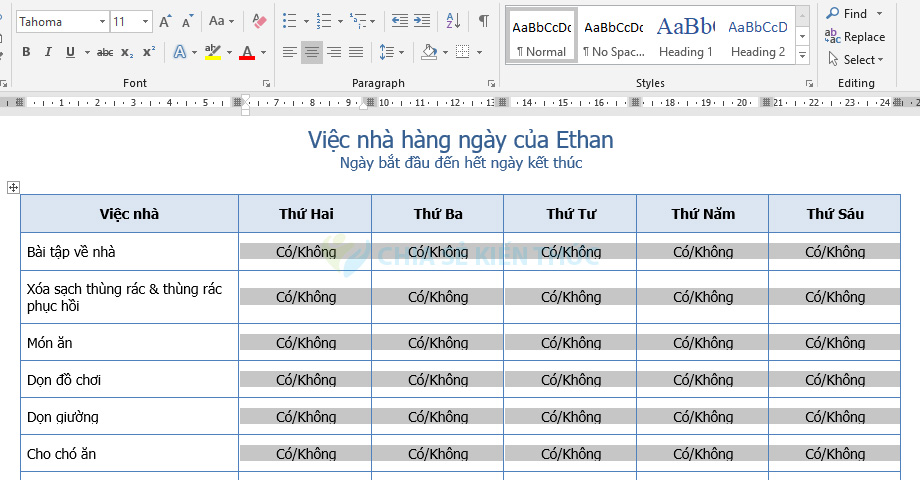Apply the Normal style
This screenshot has width=920, height=480.
[542, 36]
